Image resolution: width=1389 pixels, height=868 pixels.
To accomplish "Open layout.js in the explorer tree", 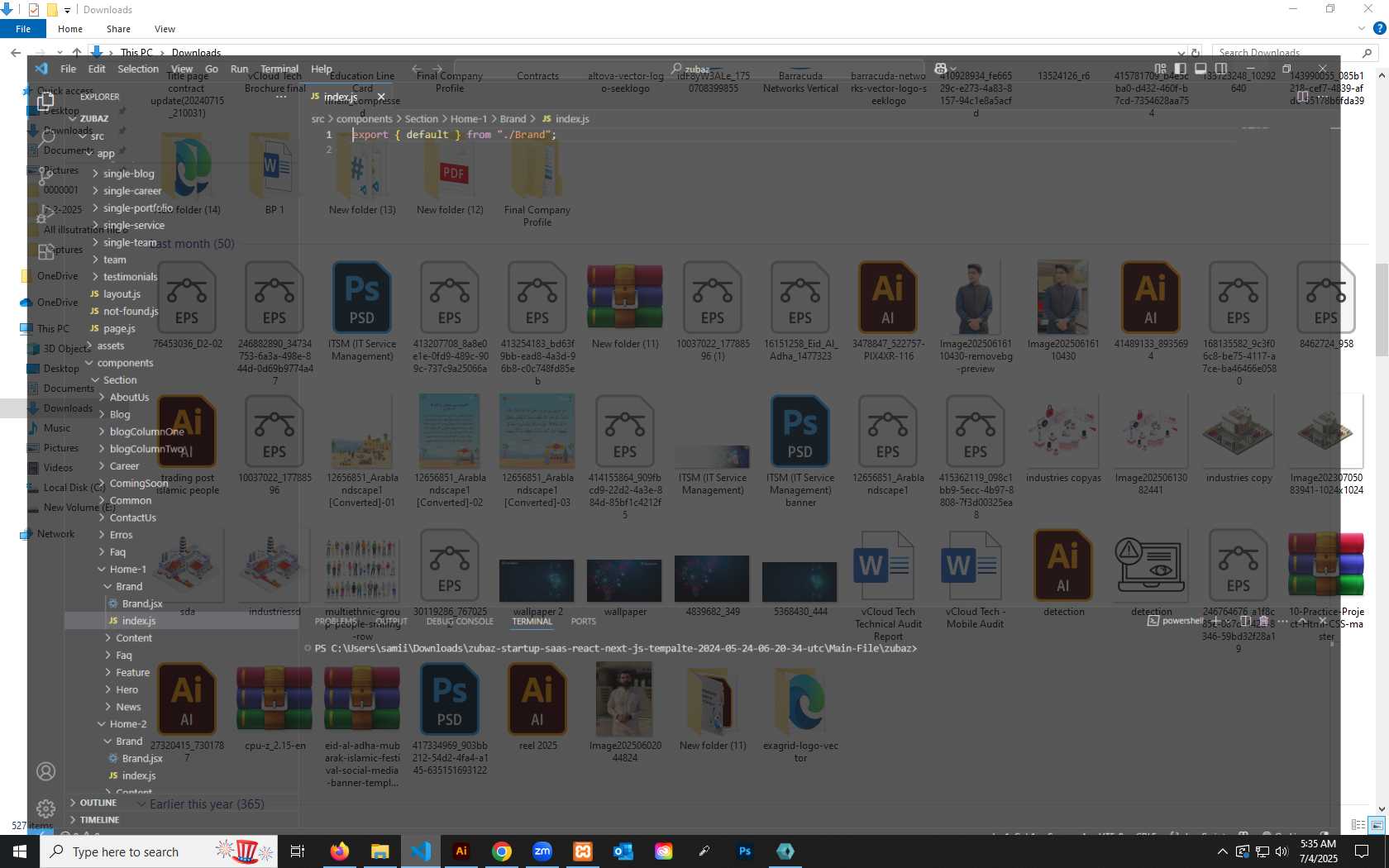I will pos(122,294).
